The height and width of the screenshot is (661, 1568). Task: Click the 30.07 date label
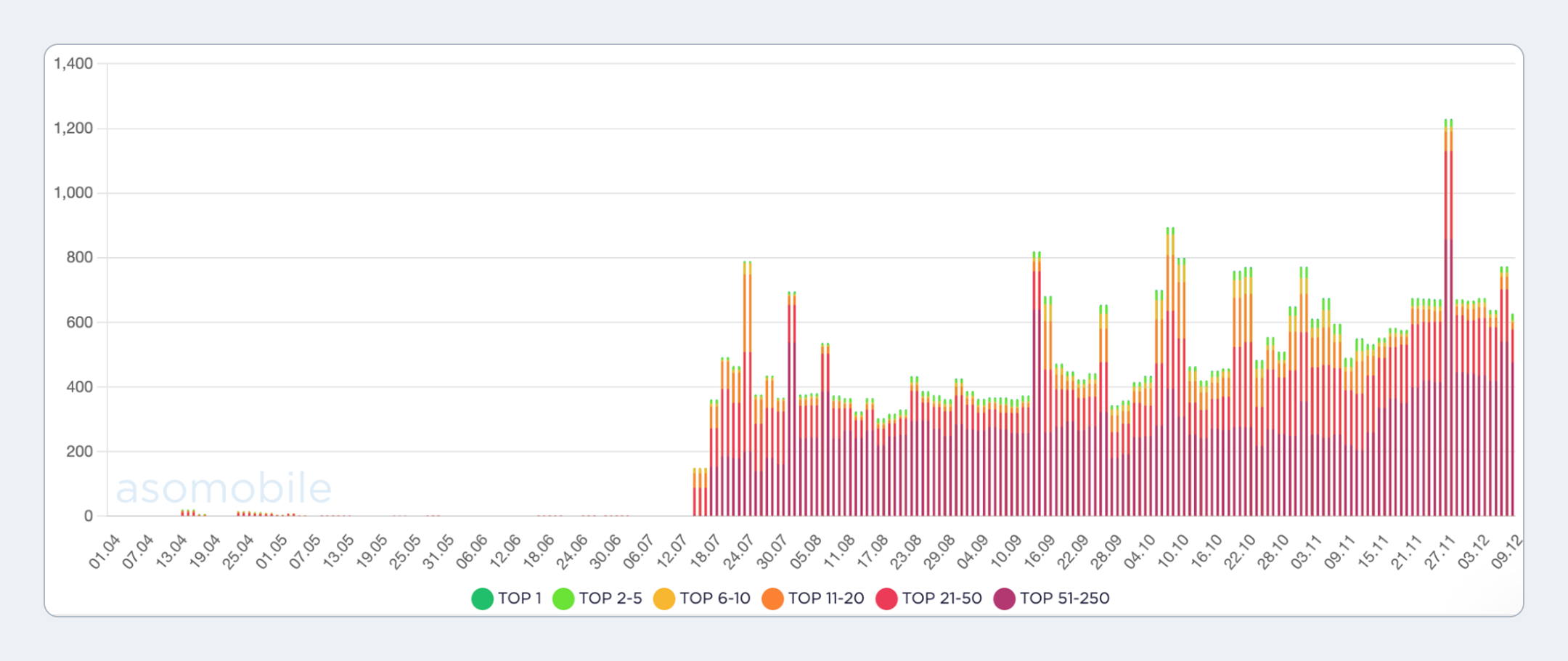(x=772, y=552)
